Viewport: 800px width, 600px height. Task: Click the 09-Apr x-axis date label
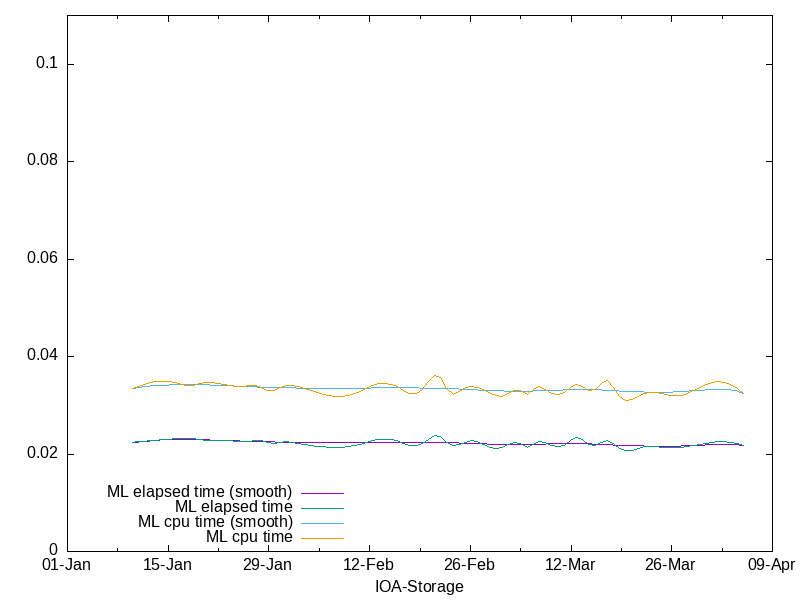click(771, 565)
